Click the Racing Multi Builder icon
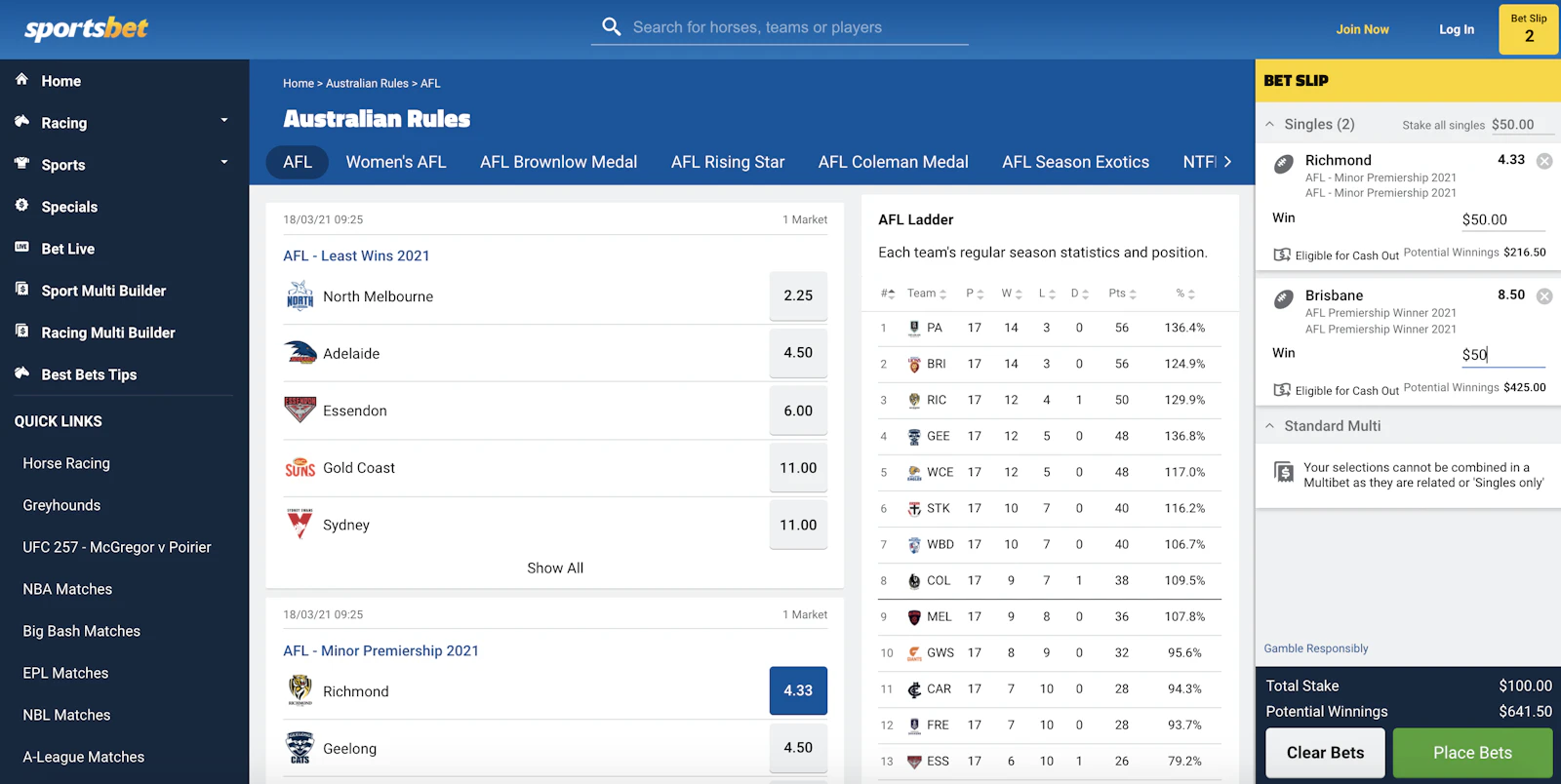The height and width of the screenshot is (784, 1561). pyautogui.click(x=21, y=332)
